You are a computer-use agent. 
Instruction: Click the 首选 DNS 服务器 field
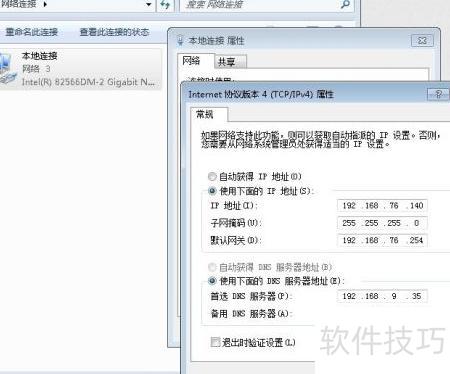(x=382, y=296)
